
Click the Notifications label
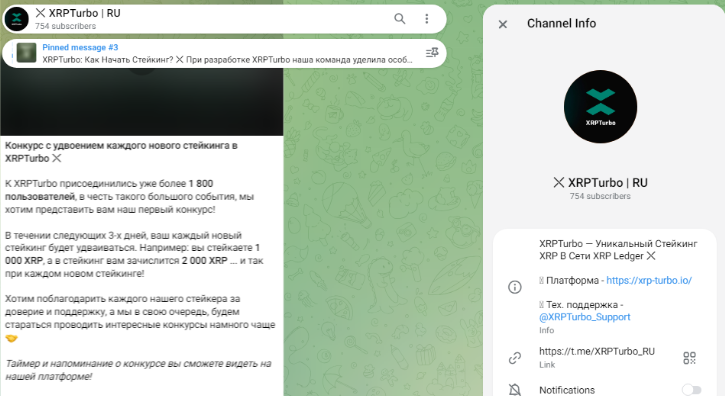click(567, 390)
